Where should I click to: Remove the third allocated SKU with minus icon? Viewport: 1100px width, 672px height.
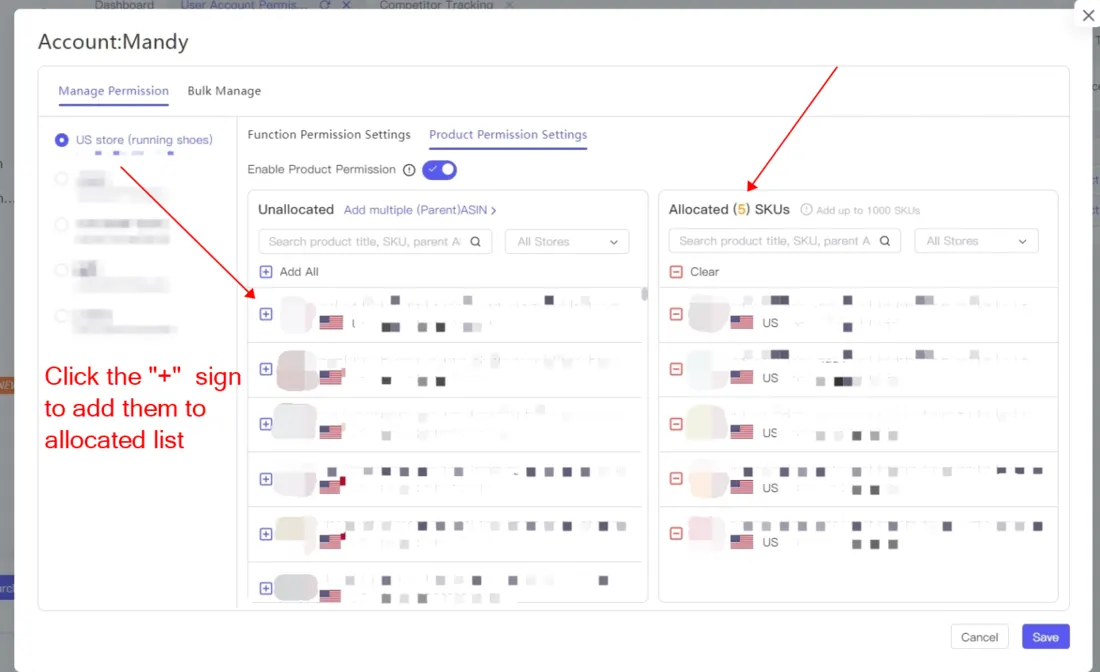(x=676, y=424)
